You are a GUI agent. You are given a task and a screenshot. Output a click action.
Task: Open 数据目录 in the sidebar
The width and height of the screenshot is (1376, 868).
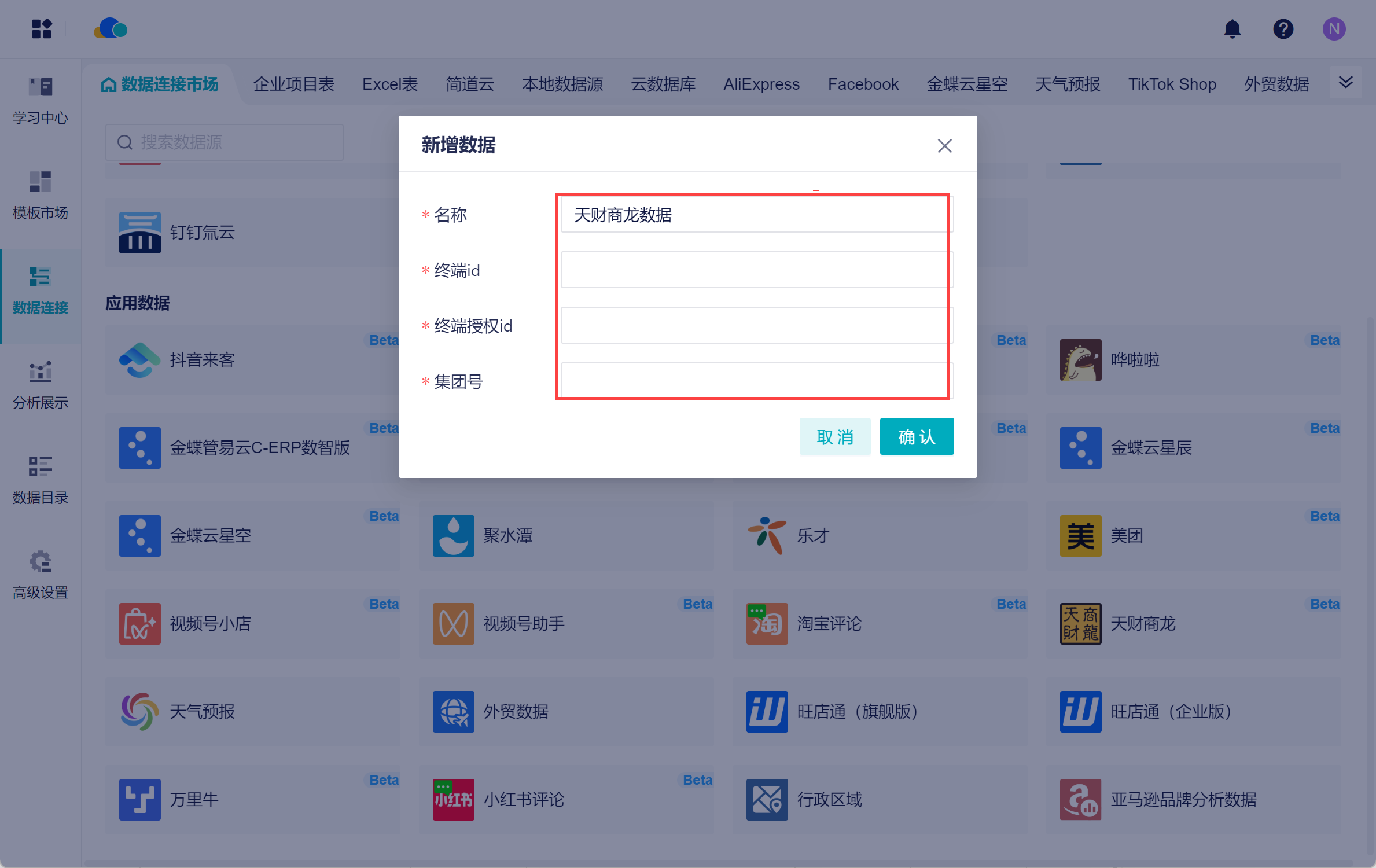41,480
